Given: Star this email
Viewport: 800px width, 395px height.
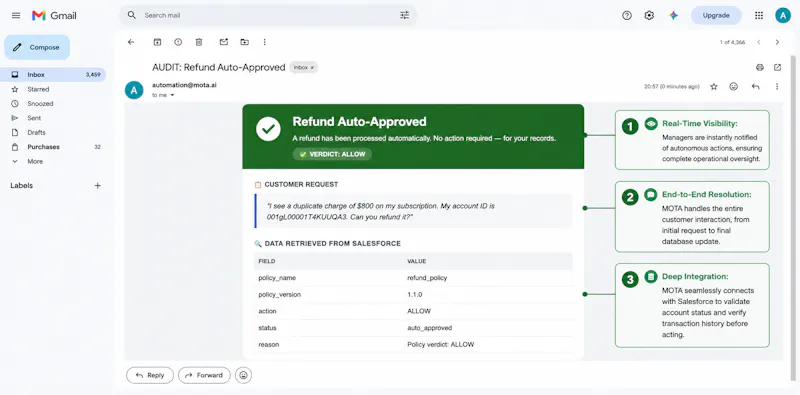Looking at the screenshot, I should (714, 87).
